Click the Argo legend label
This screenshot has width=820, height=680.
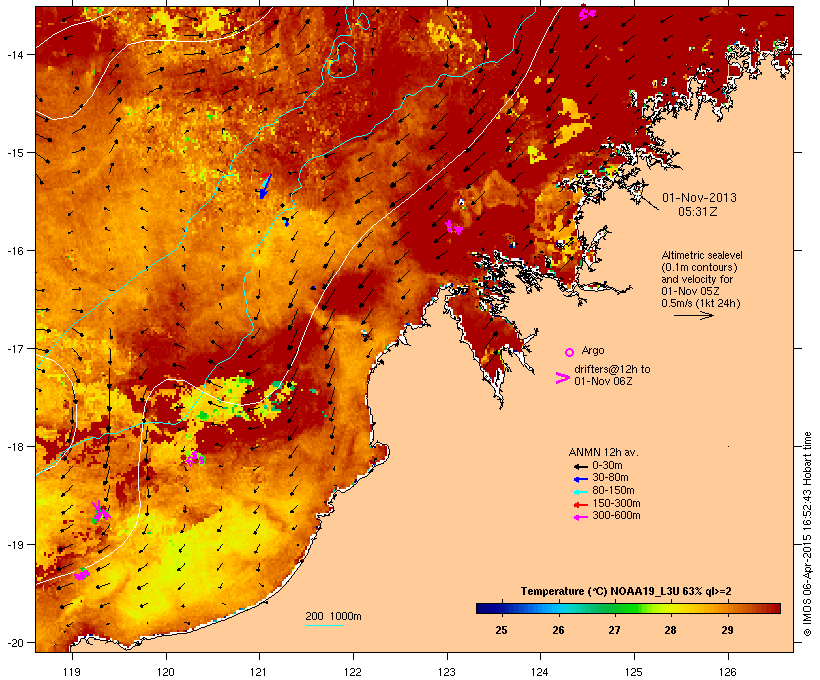(593, 350)
